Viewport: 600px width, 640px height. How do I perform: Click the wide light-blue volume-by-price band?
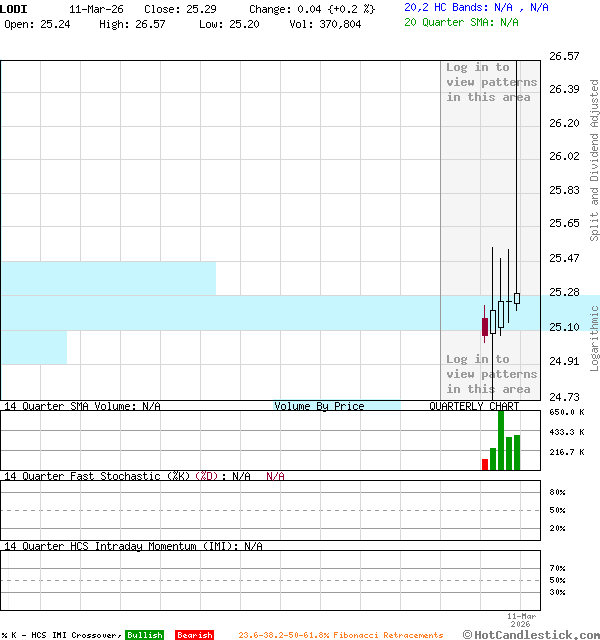[x=220, y=312]
